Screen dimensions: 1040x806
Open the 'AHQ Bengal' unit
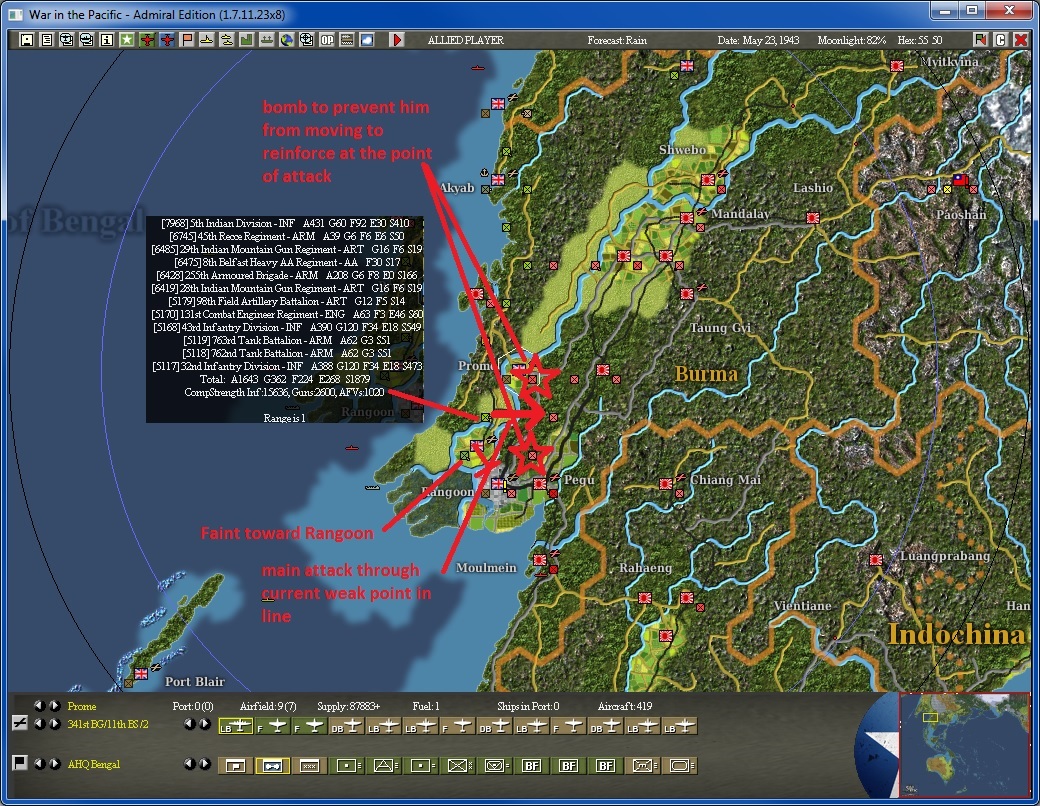[x=94, y=764]
